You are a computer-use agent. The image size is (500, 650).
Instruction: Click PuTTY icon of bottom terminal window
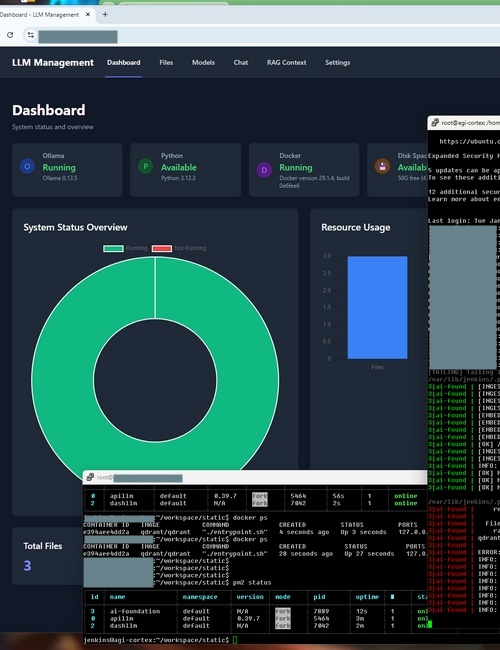tap(90, 478)
